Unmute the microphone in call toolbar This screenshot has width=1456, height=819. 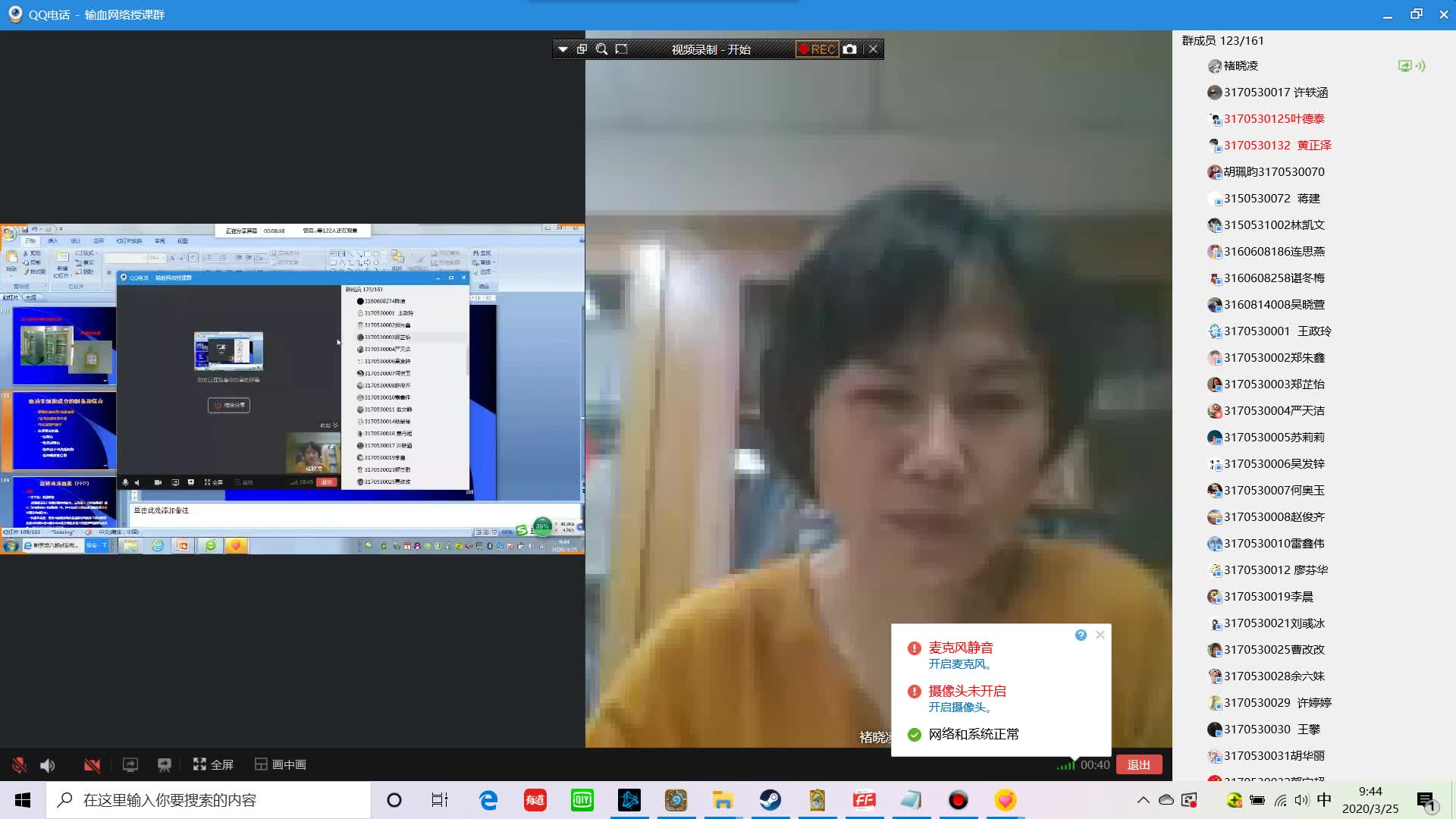pyautogui.click(x=19, y=765)
